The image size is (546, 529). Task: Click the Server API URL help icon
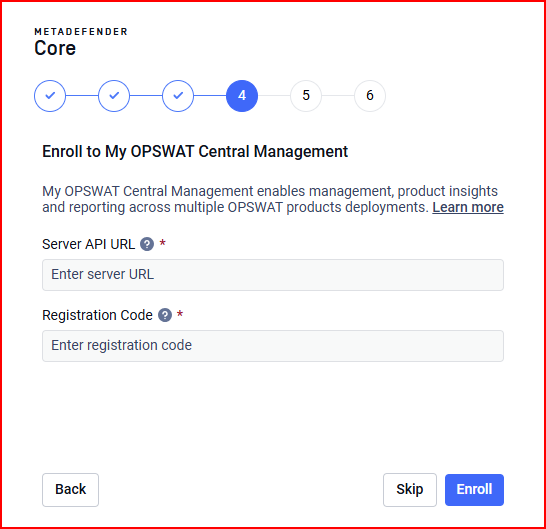tap(147, 244)
